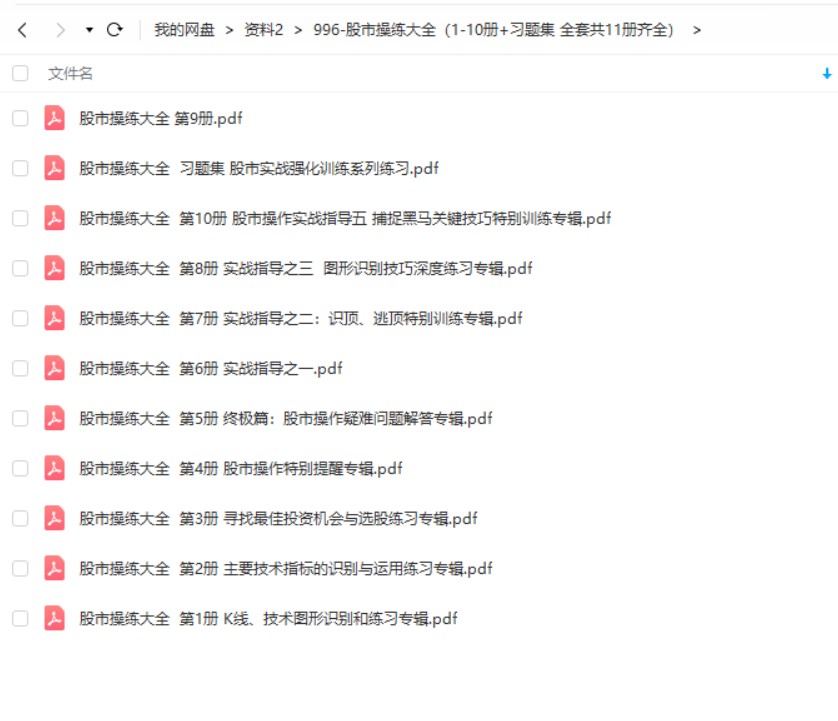Navigate to 资料2 breadcrumb
Image resolution: width=838 pixels, height=721 pixels.
[263, 30]
